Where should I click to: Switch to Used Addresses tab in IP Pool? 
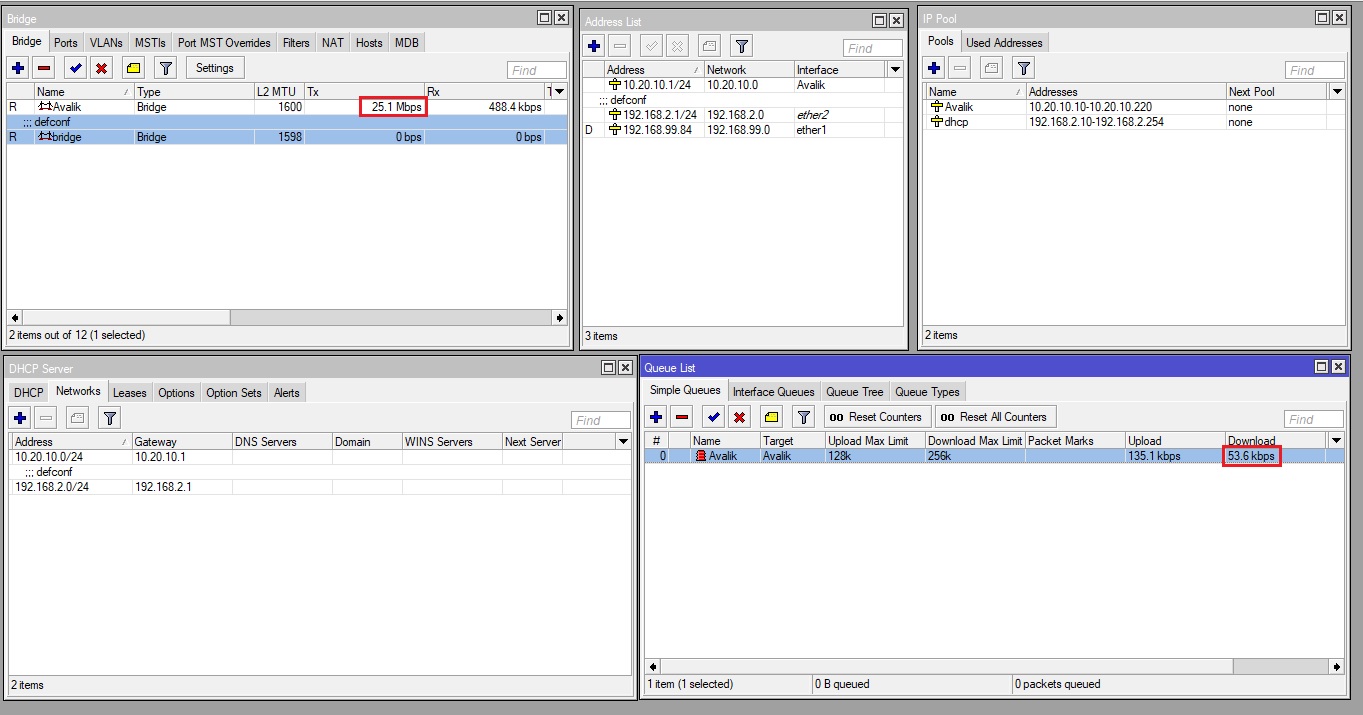pyautogui.click(x=1004, y=43)
